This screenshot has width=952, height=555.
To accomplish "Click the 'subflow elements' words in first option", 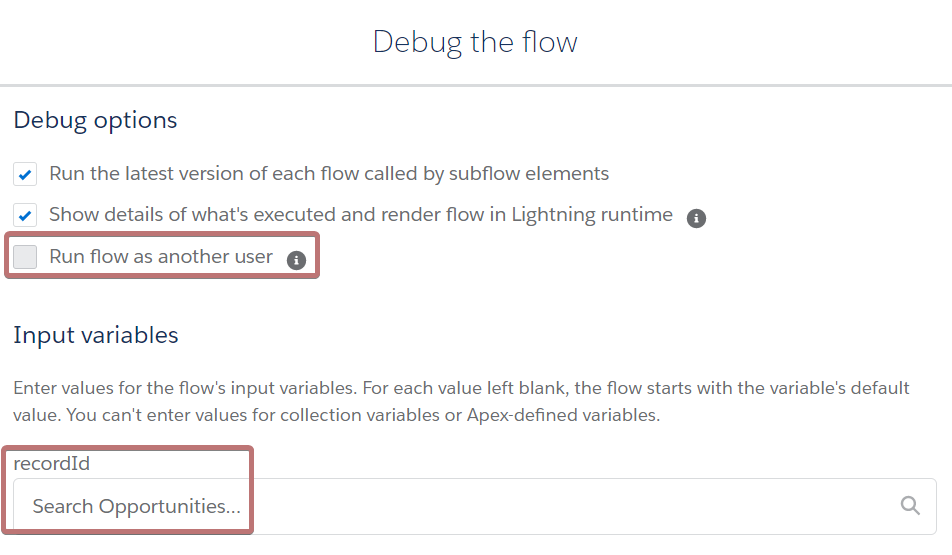I will point(529,174).
